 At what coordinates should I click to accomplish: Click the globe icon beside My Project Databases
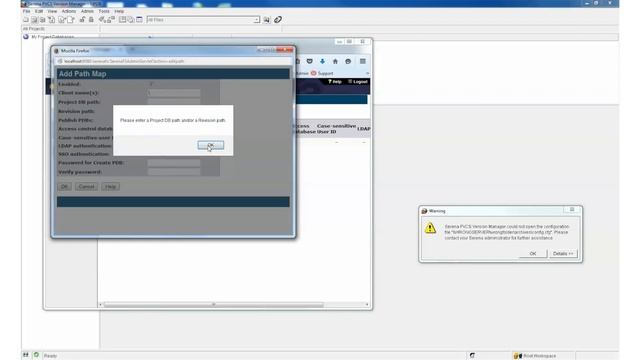tap(26, 37)
